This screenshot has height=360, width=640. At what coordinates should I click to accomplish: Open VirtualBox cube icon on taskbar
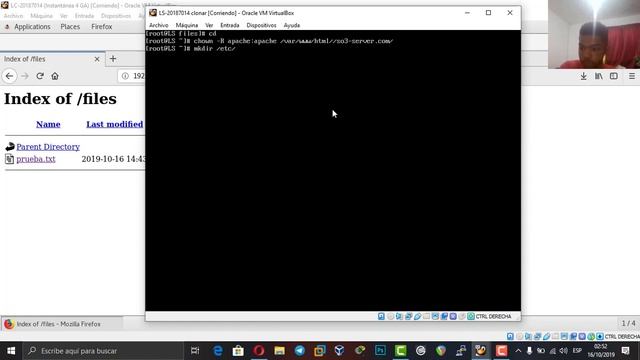point(339,351)
